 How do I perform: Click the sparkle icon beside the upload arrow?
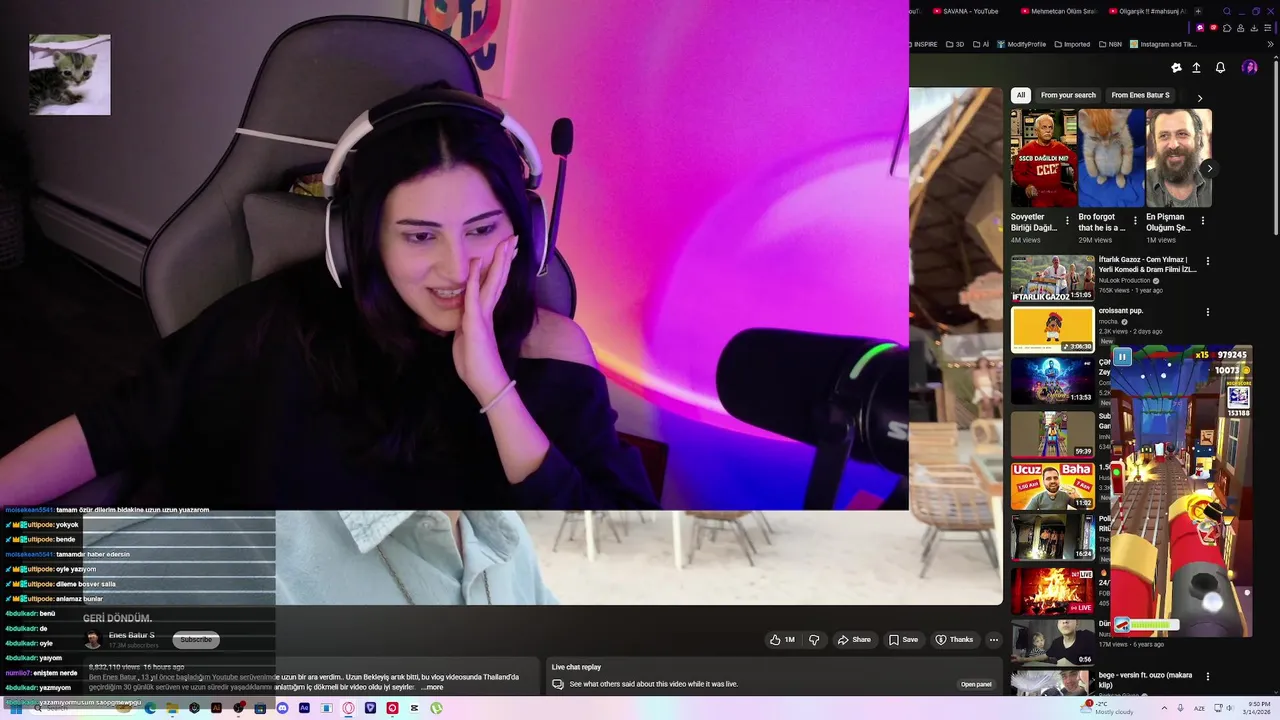tap(1176, 68)
